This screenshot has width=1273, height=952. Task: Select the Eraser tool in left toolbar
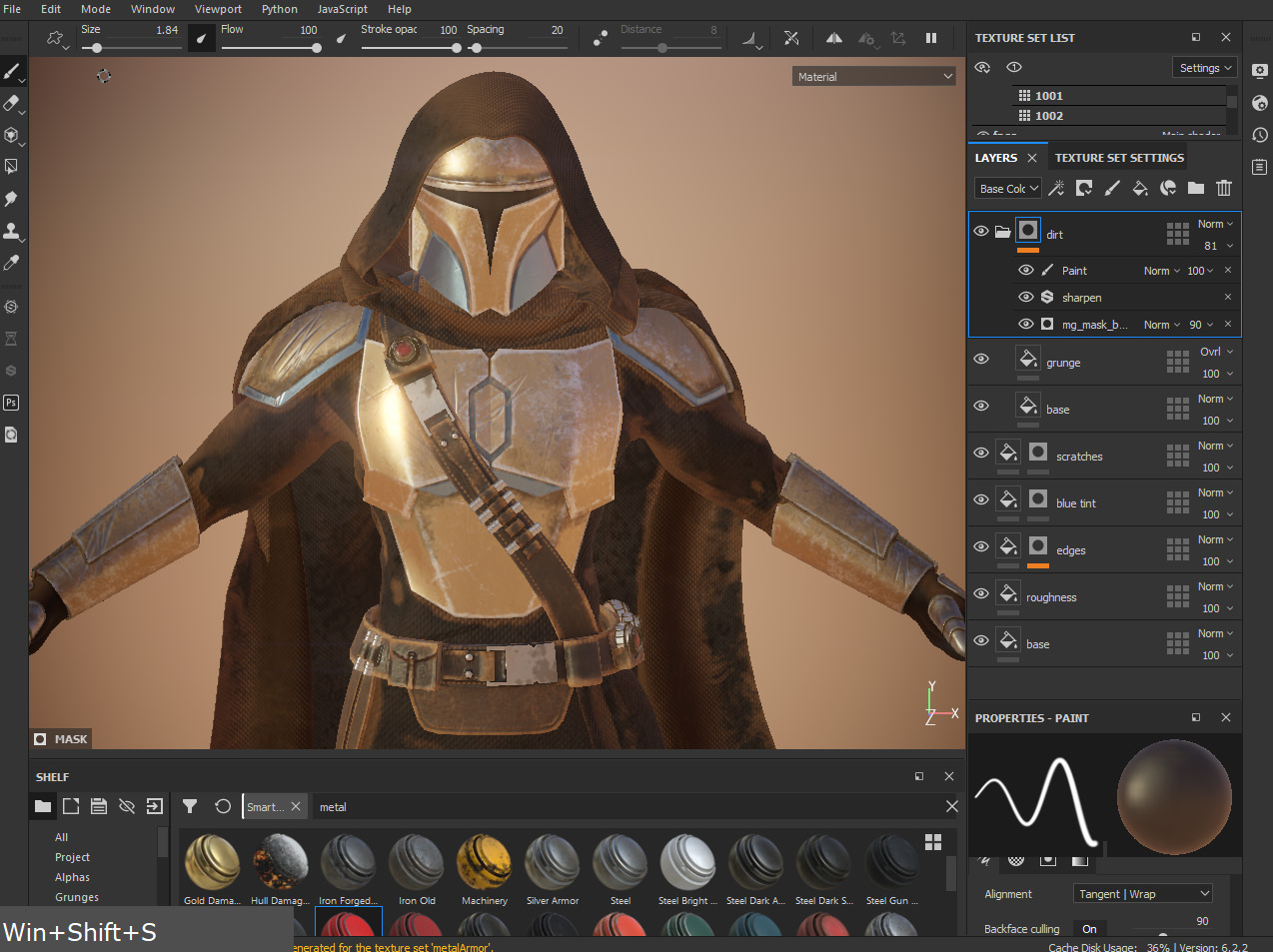click(x=11, y=103)
